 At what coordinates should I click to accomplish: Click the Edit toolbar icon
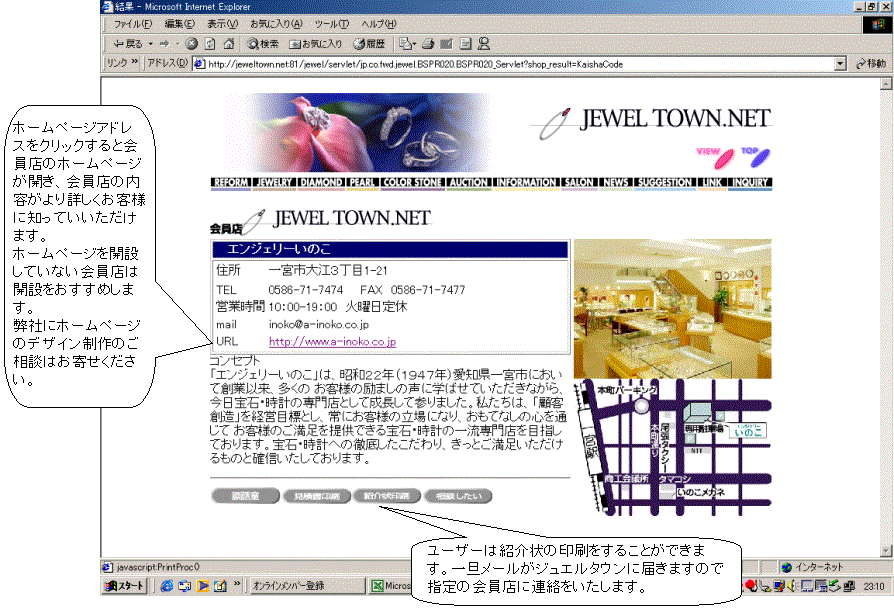click(446, 43)
